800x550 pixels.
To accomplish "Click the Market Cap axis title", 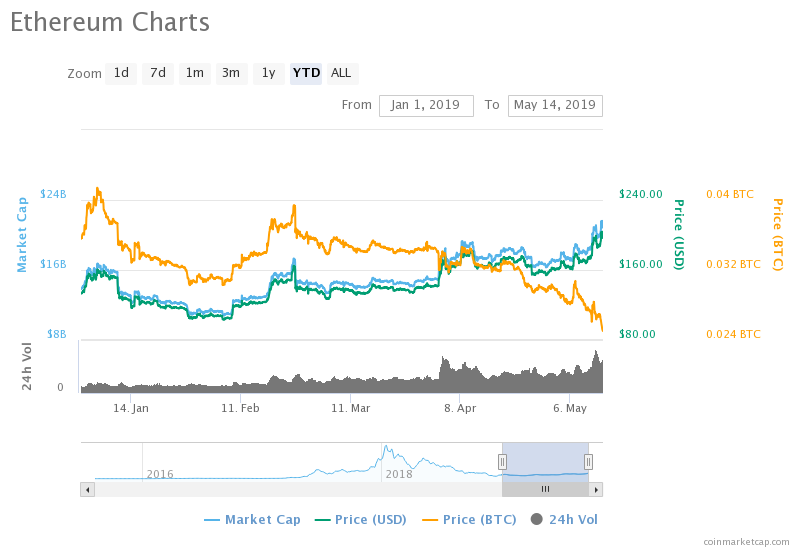I will point(22,235).
